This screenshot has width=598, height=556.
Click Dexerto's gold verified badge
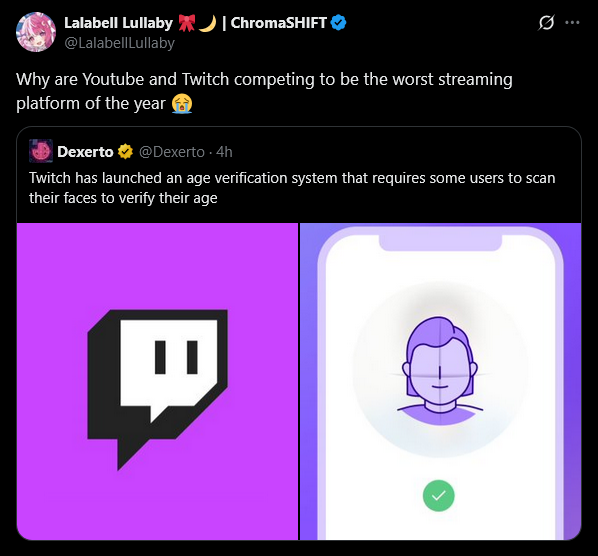pos(125,152)
